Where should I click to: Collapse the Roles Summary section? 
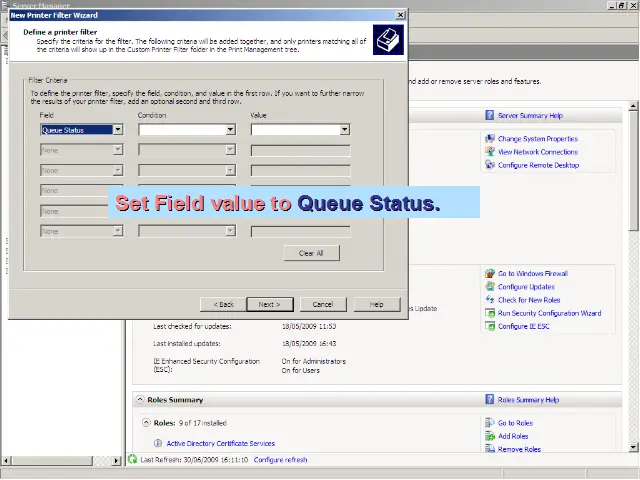[x=140, y=400]
